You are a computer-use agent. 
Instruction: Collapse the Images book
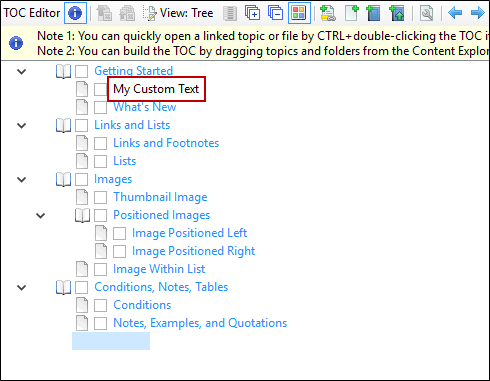pos(22,179)
